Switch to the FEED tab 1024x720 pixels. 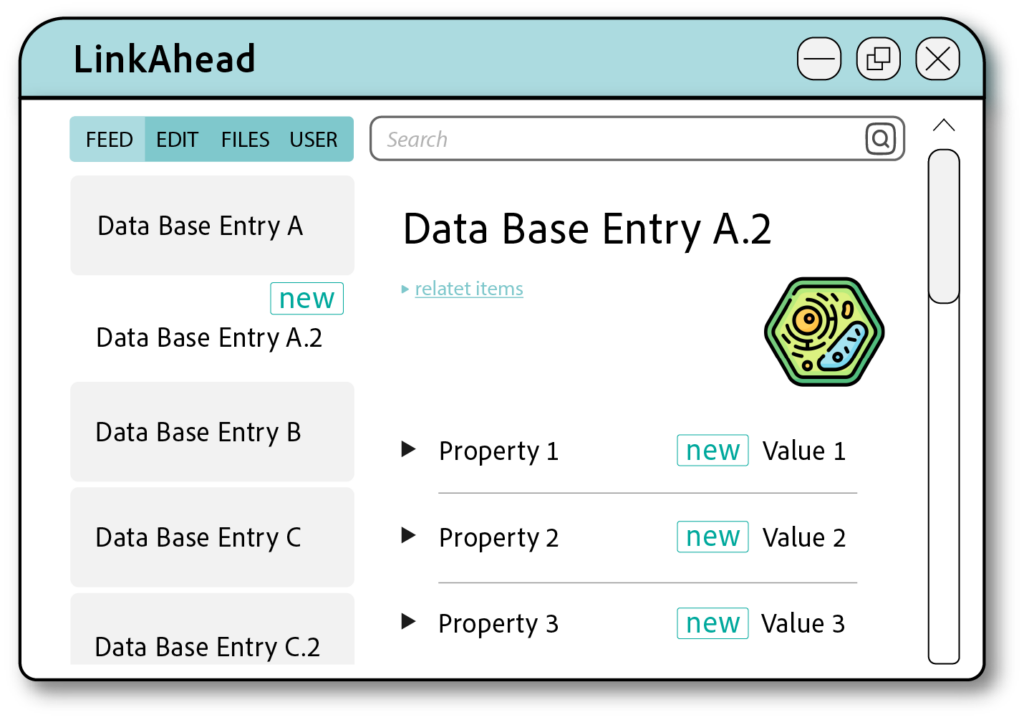pyautogui.click(x=109, y=140)
